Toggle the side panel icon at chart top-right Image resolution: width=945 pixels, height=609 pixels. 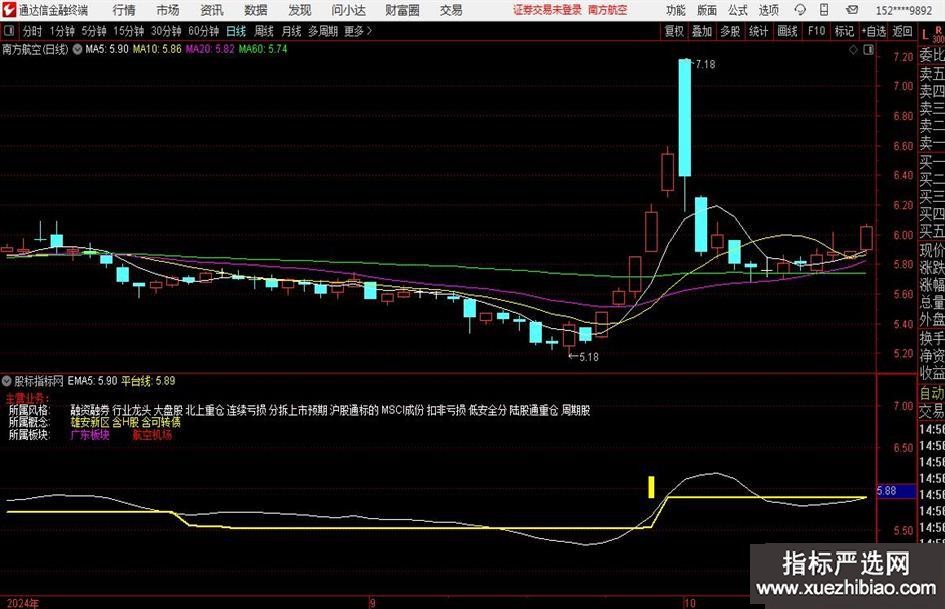[868, 50]
